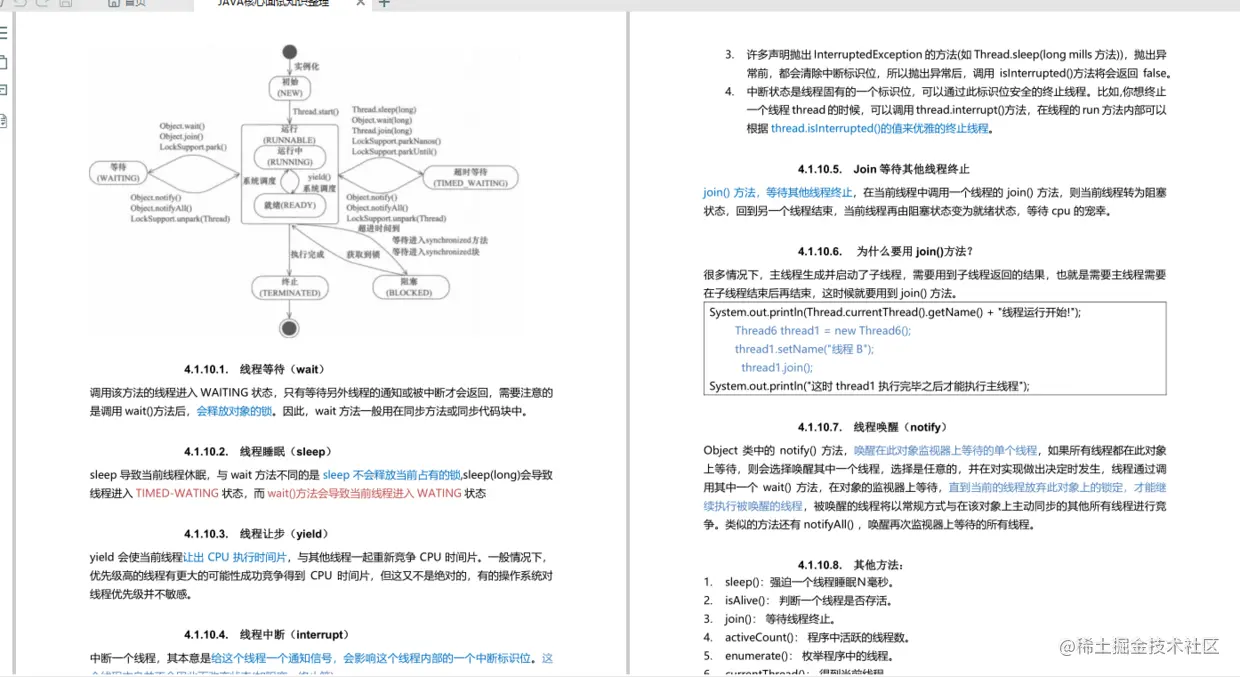
Task: Click the 就绪(READY) node in the diagram
Action: pos(288,206)
